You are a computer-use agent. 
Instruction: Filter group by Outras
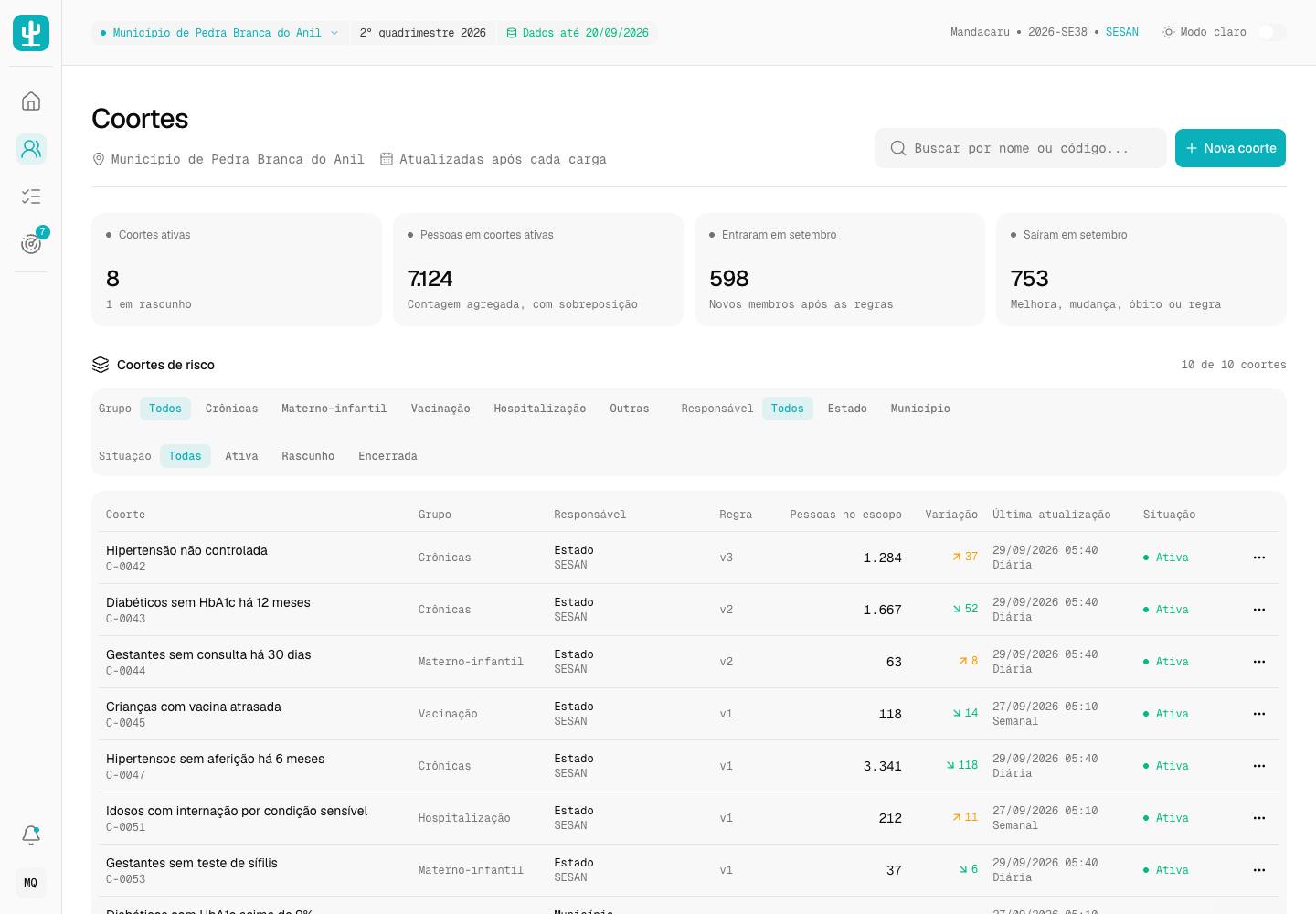(x=630, y=409)
